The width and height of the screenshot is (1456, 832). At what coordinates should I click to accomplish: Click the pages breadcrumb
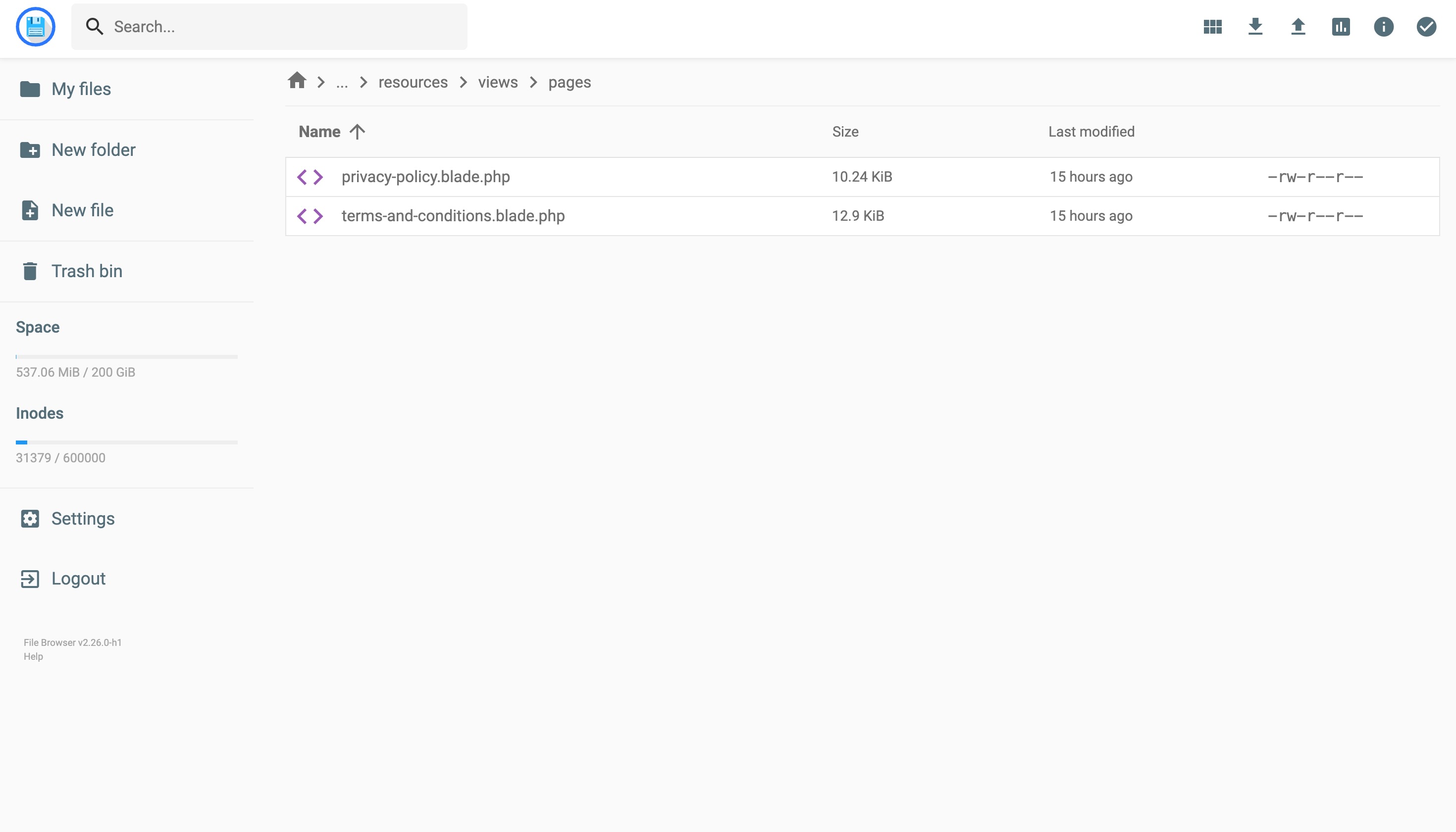[570, 82]
